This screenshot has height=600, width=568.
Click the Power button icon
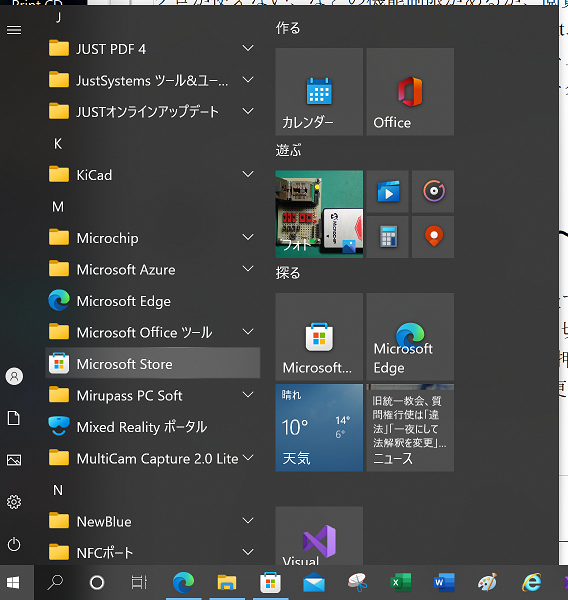click(x=14, y=544)
